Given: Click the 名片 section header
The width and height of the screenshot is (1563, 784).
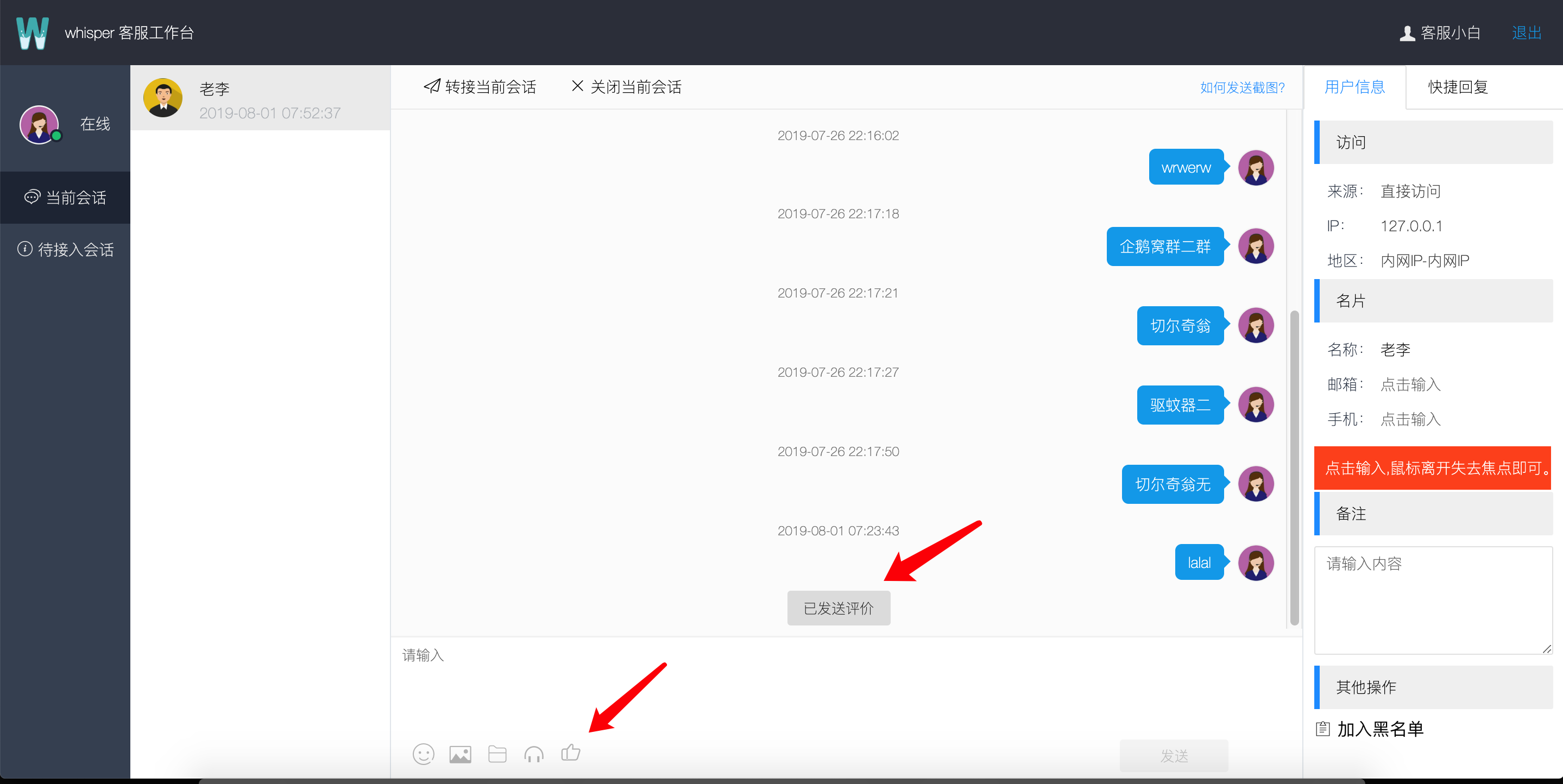Looking at the screenshot, I should coord(1433,301).
